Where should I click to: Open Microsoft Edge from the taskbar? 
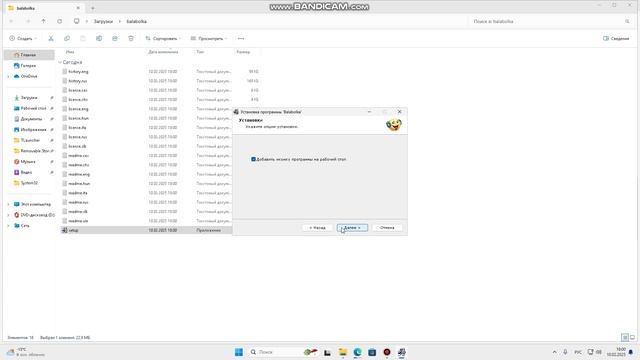point(358,352)
